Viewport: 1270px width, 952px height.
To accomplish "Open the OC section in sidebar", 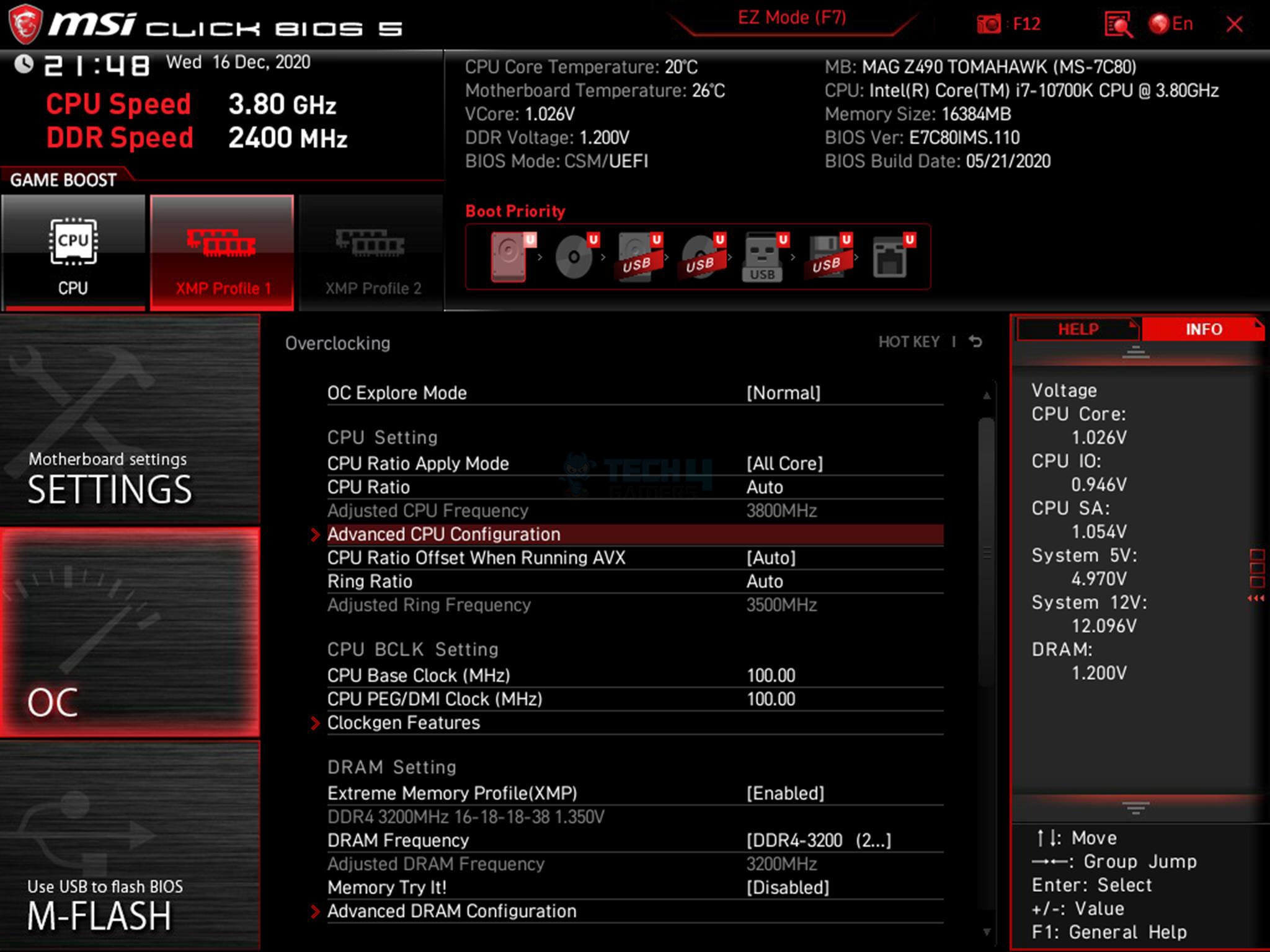I will [x=130, y=632].
